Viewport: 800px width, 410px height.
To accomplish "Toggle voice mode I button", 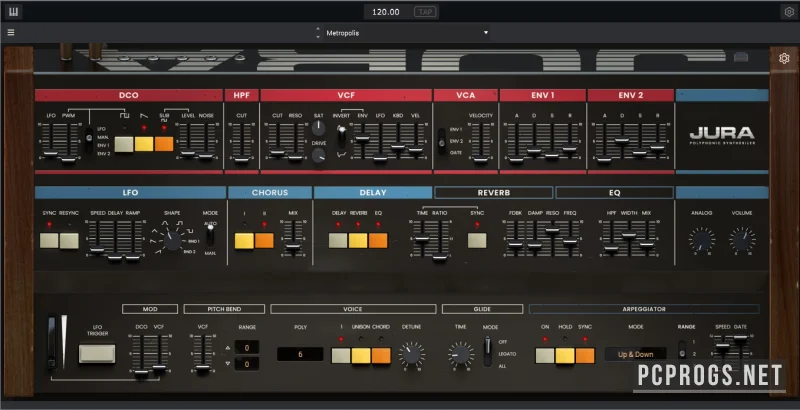I will point(341,355).
